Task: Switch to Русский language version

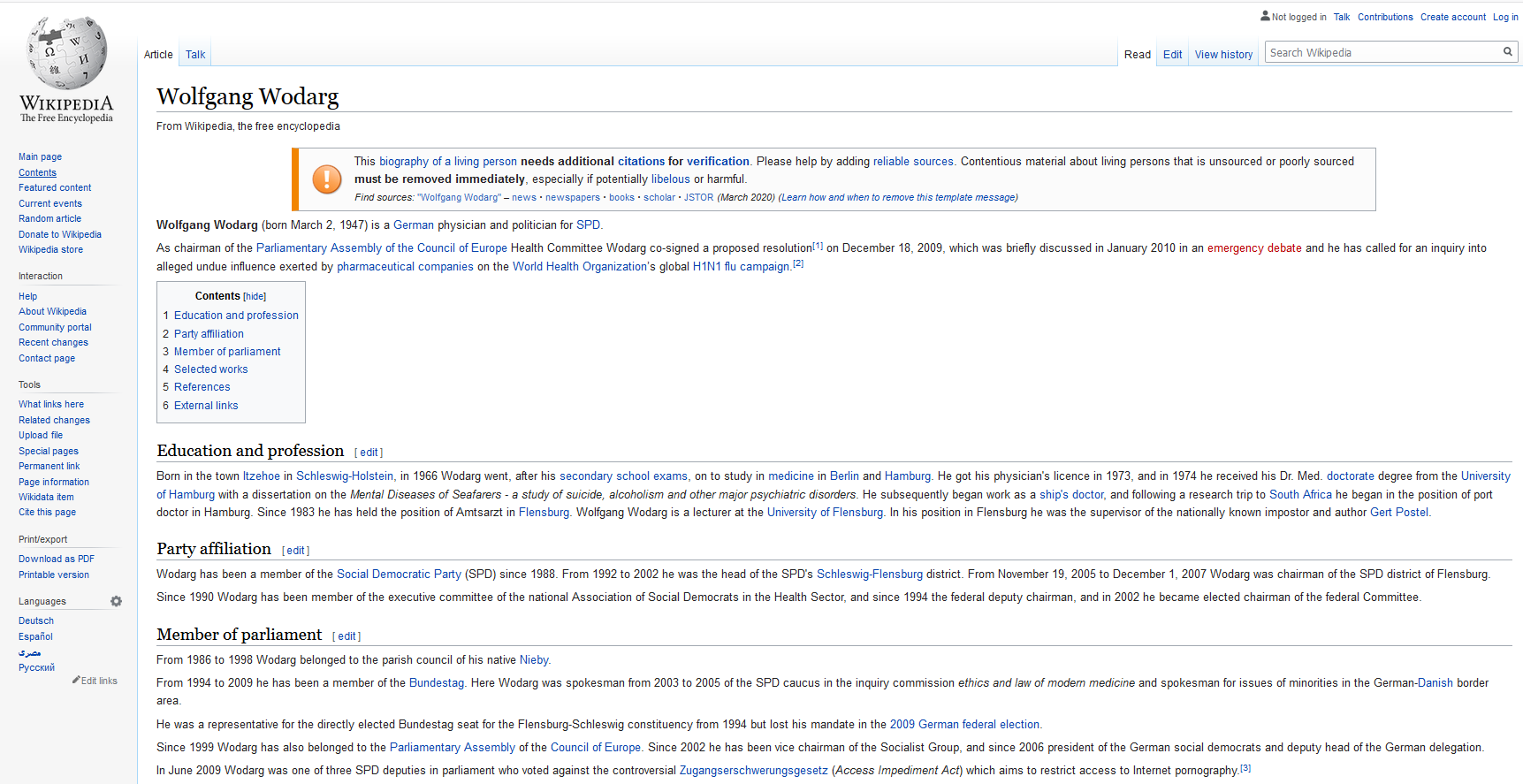Action: click(36, 668)
